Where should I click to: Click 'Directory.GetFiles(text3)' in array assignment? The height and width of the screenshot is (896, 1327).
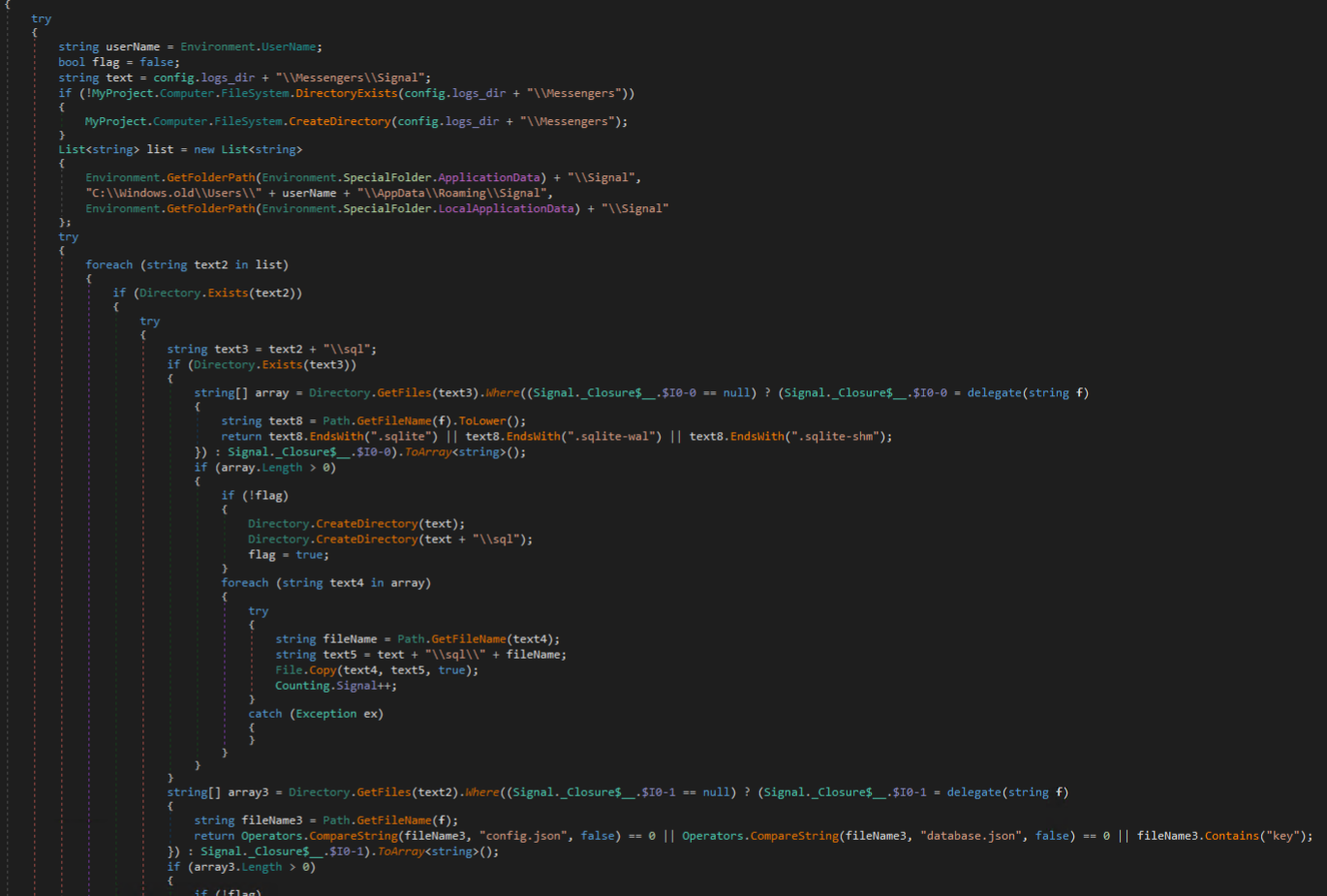(x=394, y=392)
